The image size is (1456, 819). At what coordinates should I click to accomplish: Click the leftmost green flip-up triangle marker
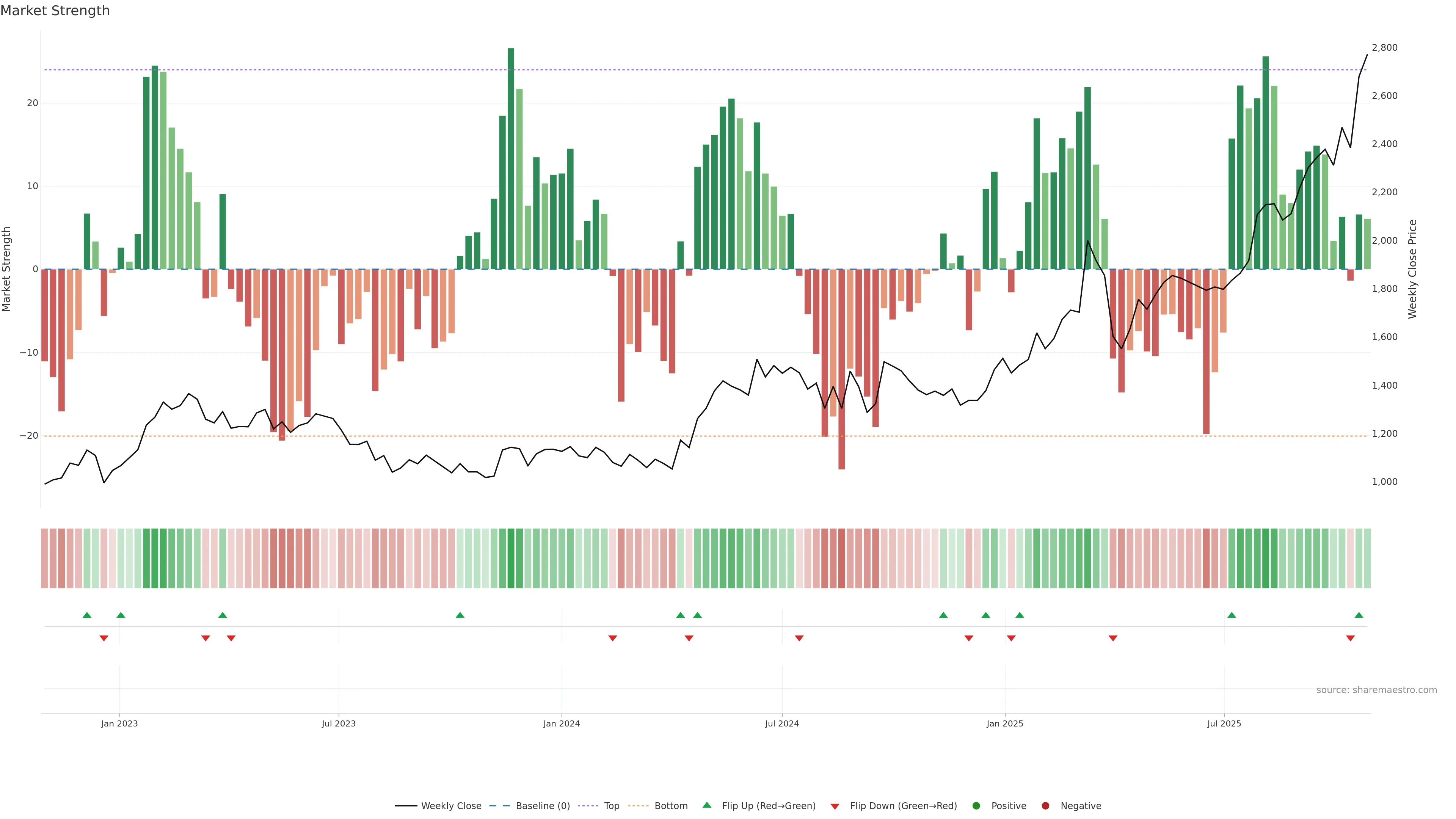point(86,615)
